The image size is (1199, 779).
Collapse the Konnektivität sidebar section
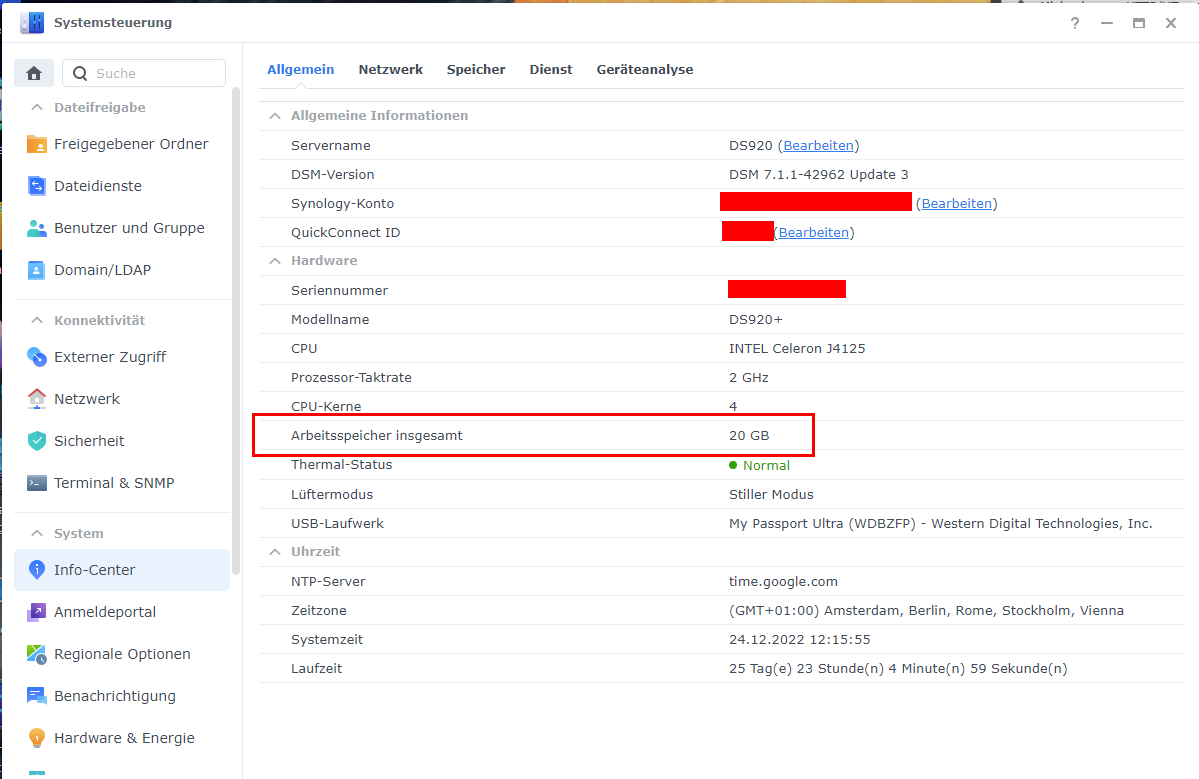(x=37, y=320)
